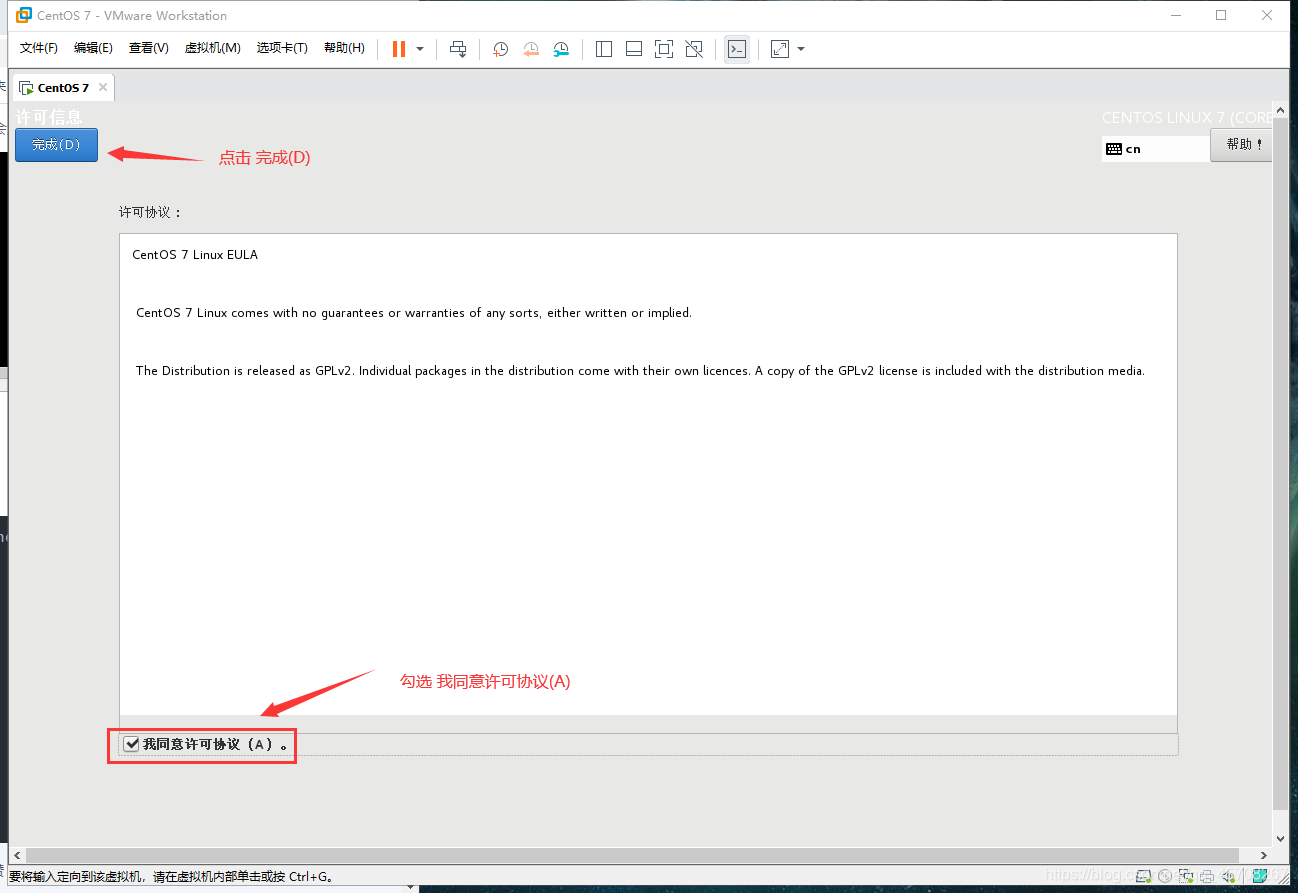Screen dimensions: 1298x893
Task: Select the CentOS 7 tab
Action: (62, 88)
